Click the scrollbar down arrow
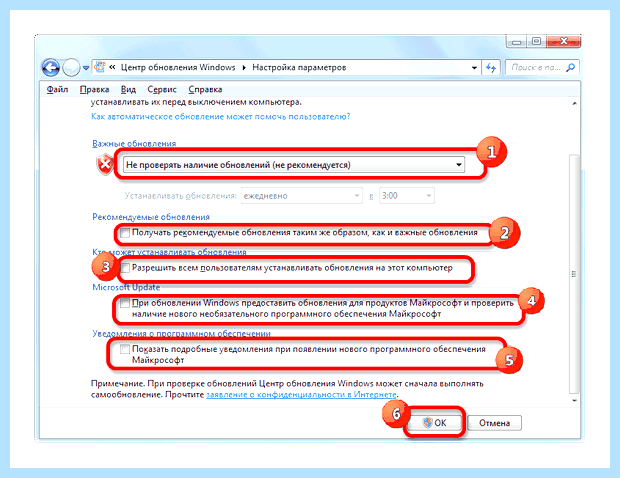 pyautogui.click(x=574, y=401)
